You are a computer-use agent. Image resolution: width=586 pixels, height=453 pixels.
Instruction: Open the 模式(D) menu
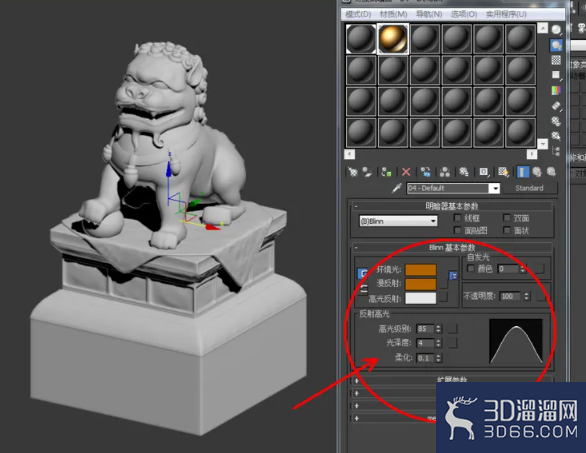click(x=358, y=14)
